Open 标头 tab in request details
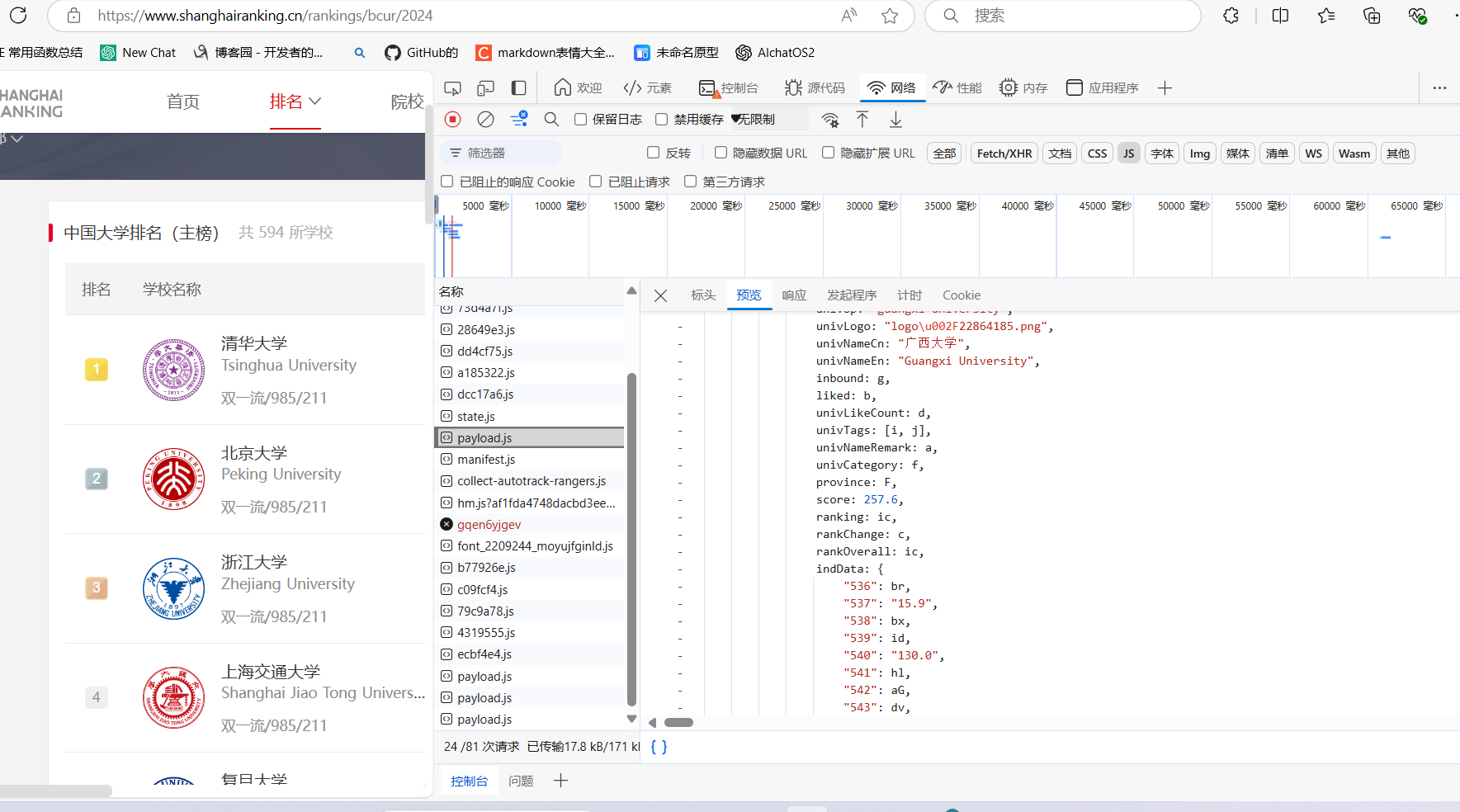 pos(703,295)
